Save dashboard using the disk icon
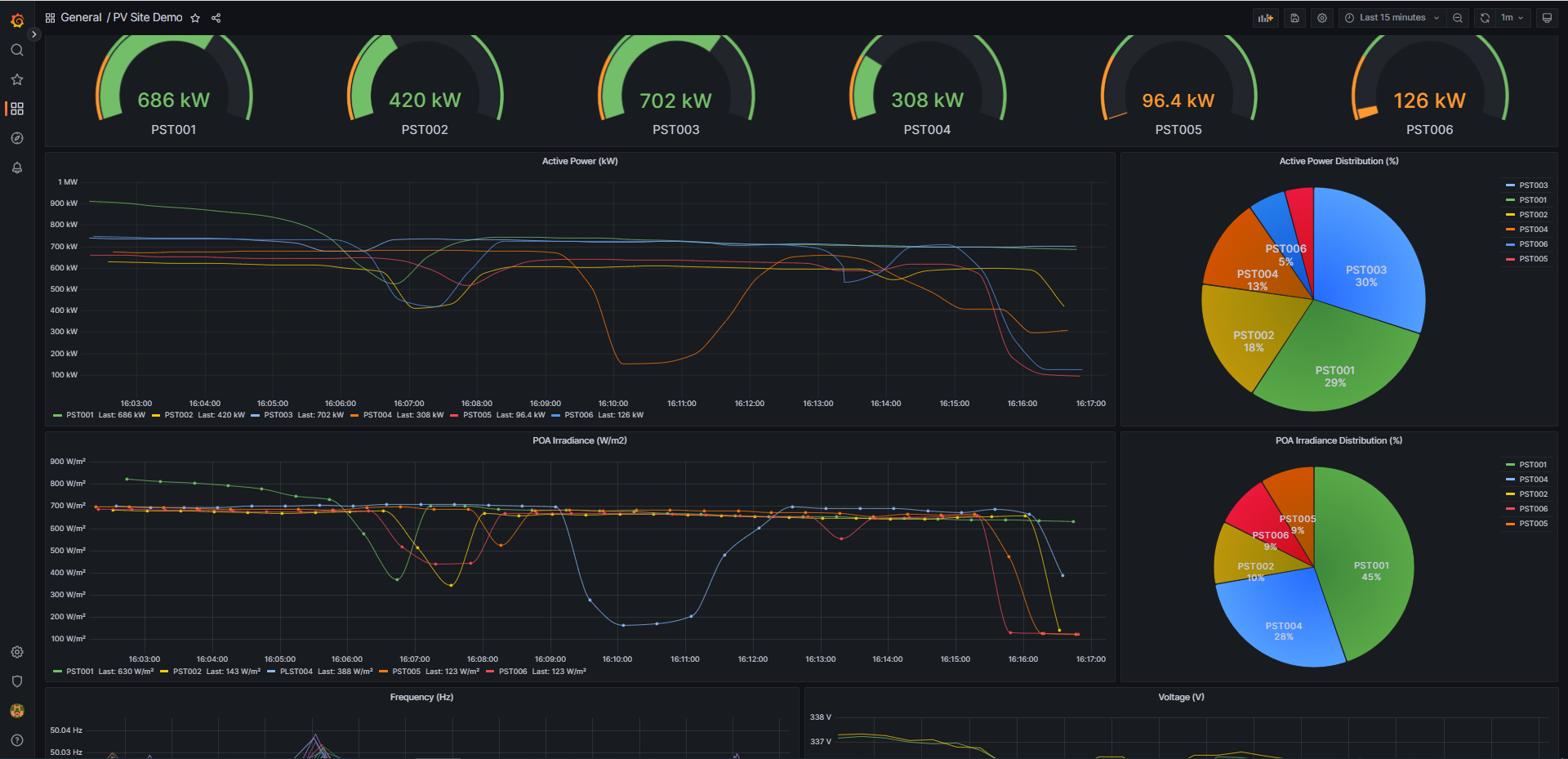Viewport: 1568px width, 759px height. pos(1294,18)
